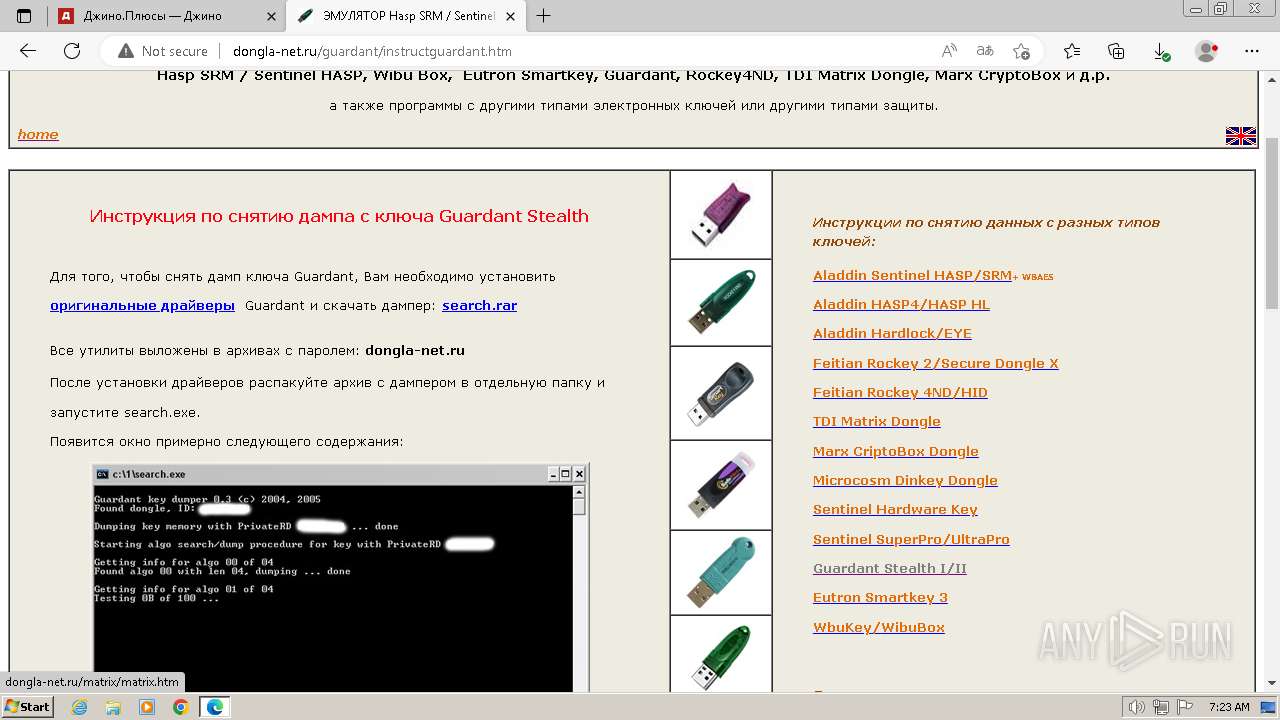Open WbuKey/WibuBox link
This screenshot has height=720, width=1280.
878,627
